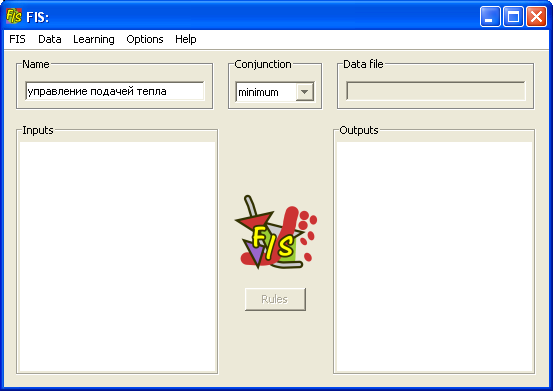Click the Name text field
Viewport: 553px width, 391px height.
point(115,91)
